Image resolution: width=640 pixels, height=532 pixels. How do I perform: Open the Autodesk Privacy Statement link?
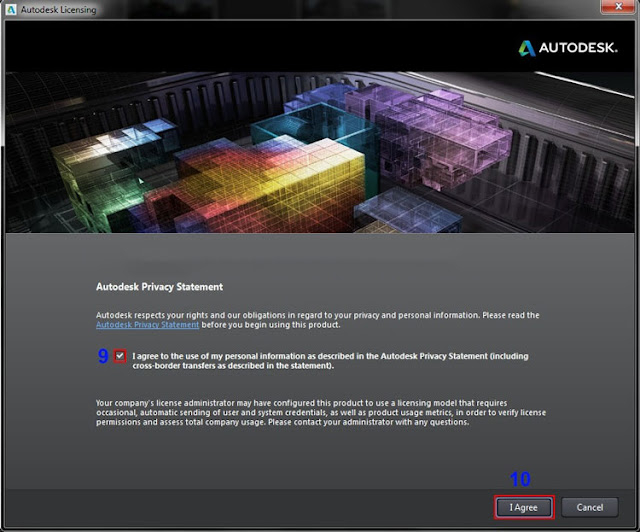pyautogui.click(x=147, y=325)
